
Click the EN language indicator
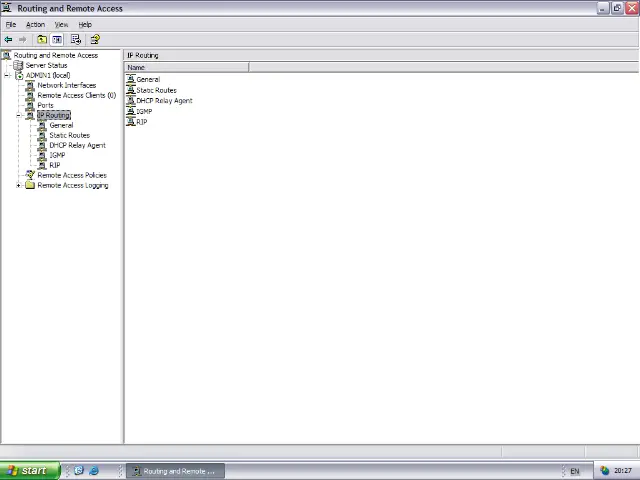click(575, 471)
